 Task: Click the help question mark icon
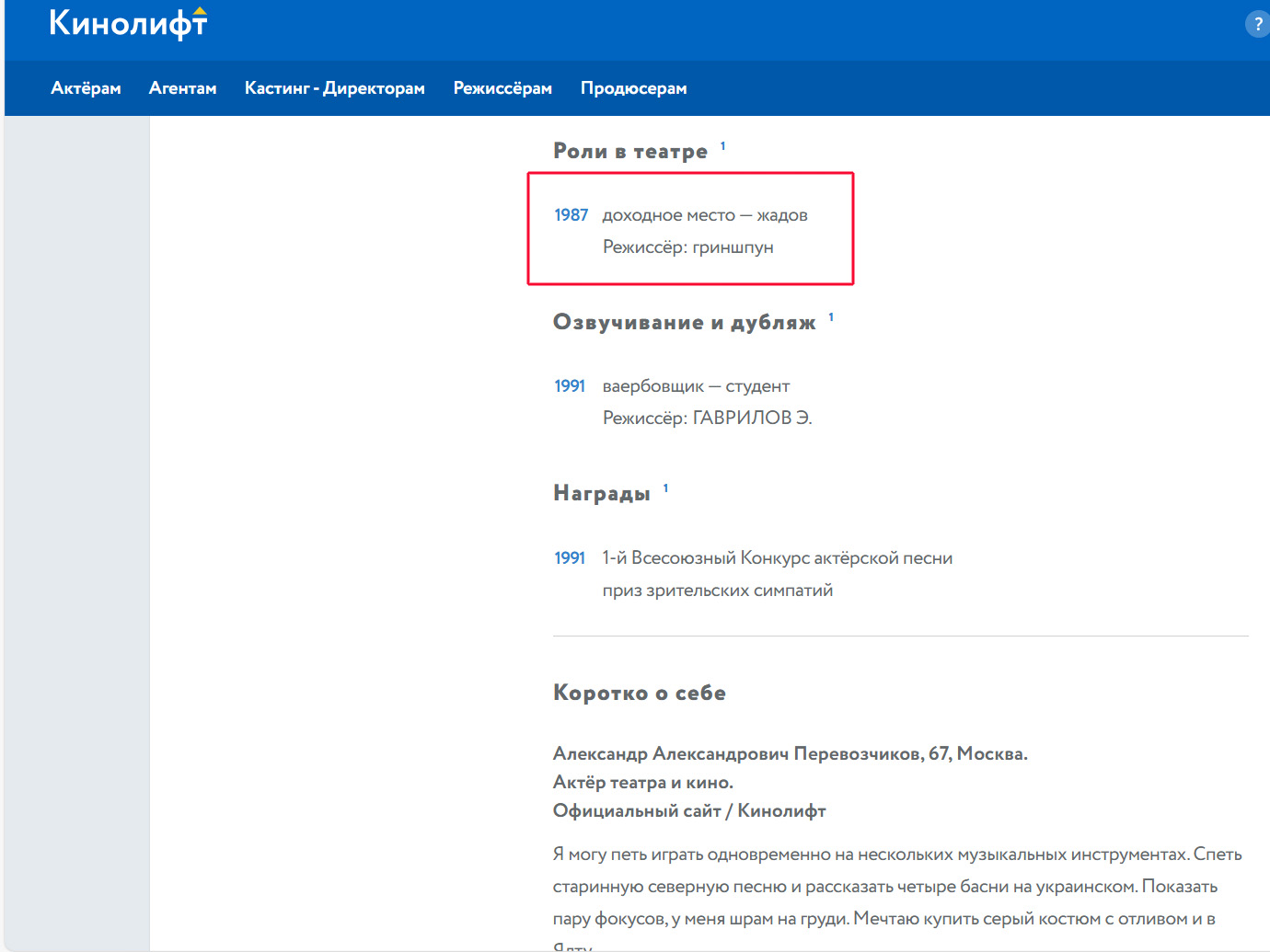coord(1257,24)
